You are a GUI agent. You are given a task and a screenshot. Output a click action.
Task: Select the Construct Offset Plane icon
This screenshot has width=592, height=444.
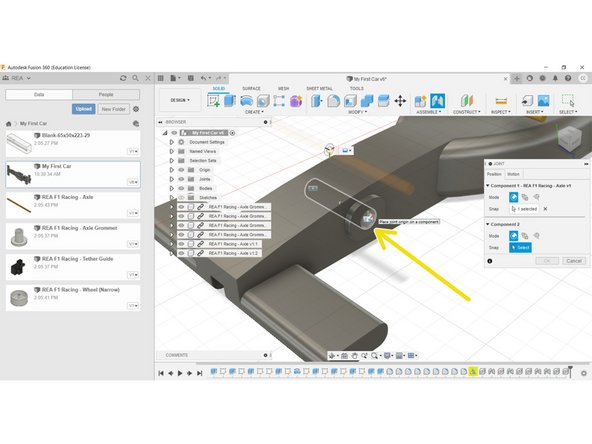(x=467, y=101)
